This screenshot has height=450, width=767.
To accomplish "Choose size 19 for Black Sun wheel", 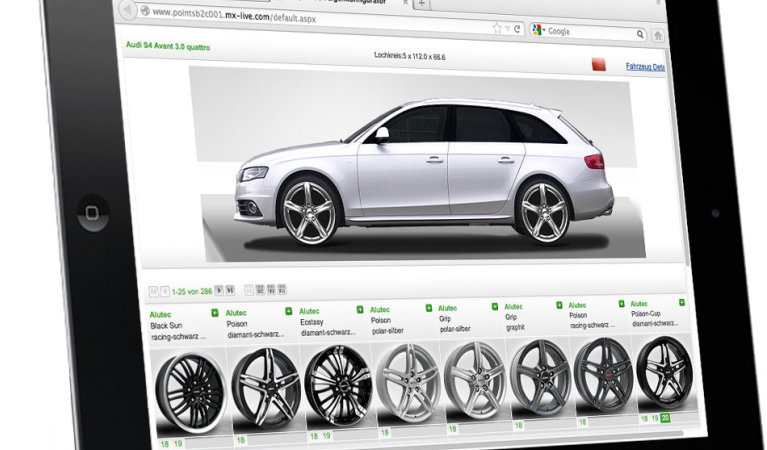I will (x=178, y=444).
